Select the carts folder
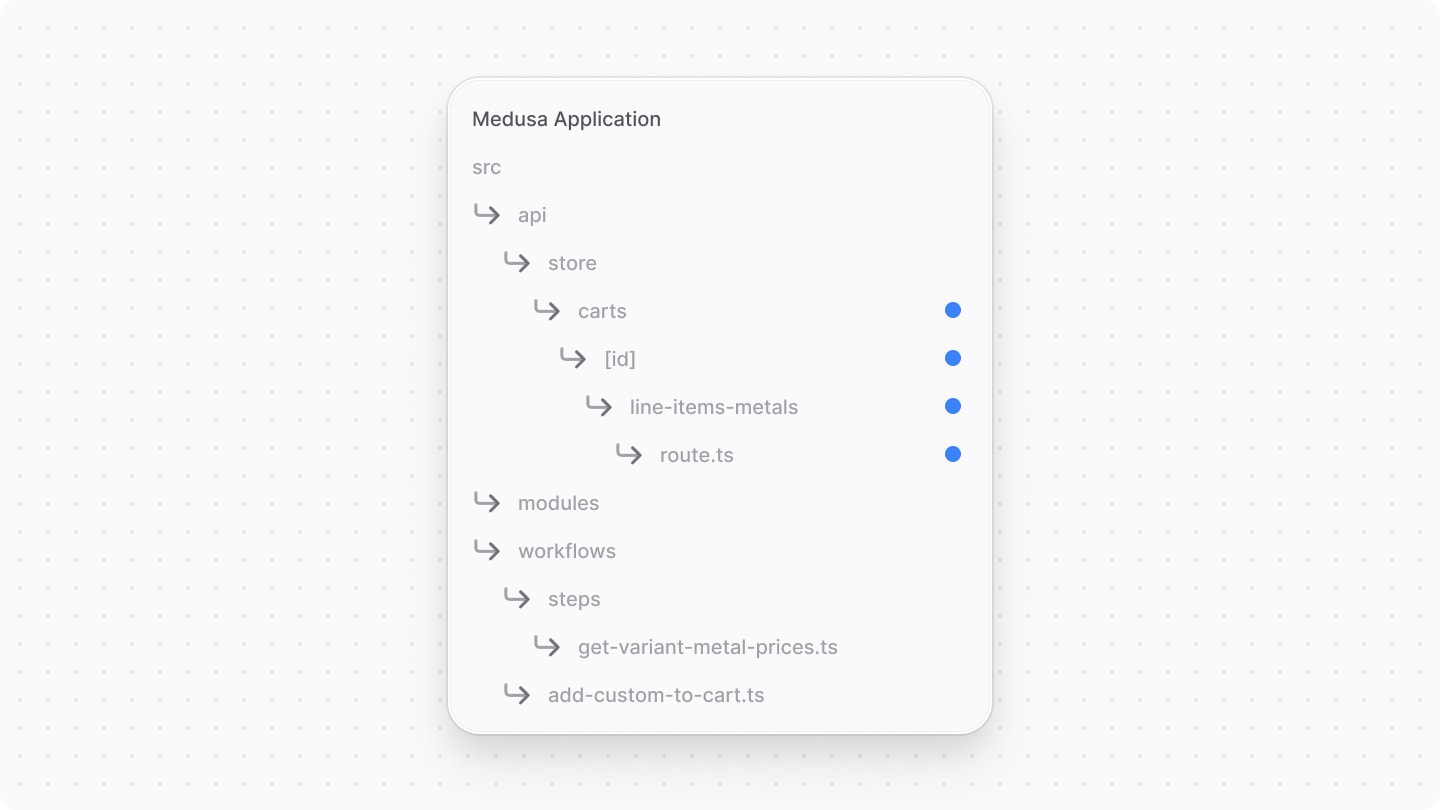1440x810 pixels. tap(602, 311)
